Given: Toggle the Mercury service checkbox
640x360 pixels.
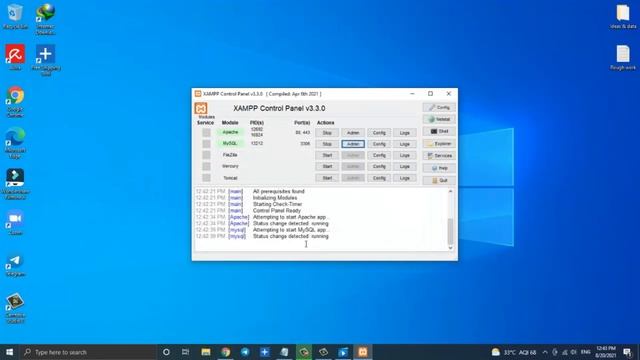Looking at the screenshot, I should click(206, 167).
